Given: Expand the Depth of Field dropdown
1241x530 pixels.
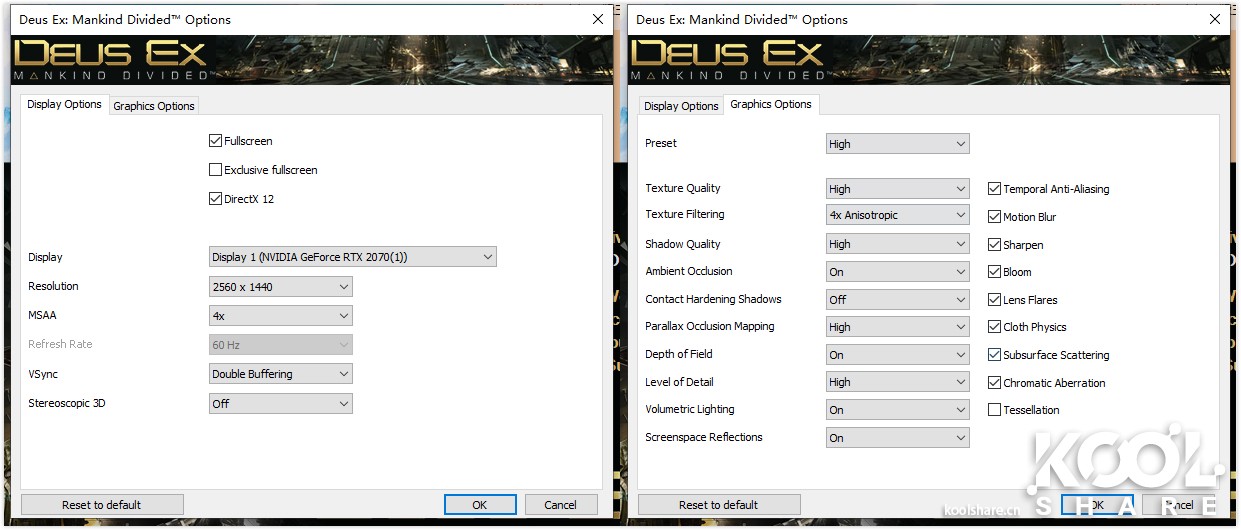Looking at the screenshot, I should (x=898, y=354).
